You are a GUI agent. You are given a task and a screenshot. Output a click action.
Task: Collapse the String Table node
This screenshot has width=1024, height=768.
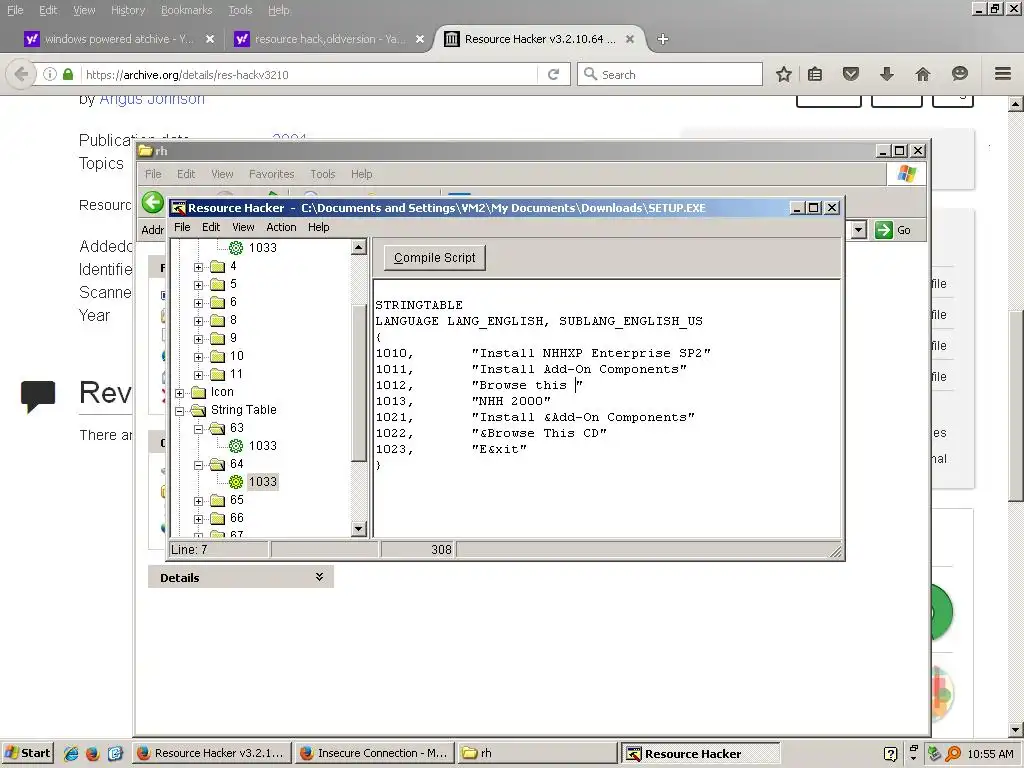pos(180,411)
